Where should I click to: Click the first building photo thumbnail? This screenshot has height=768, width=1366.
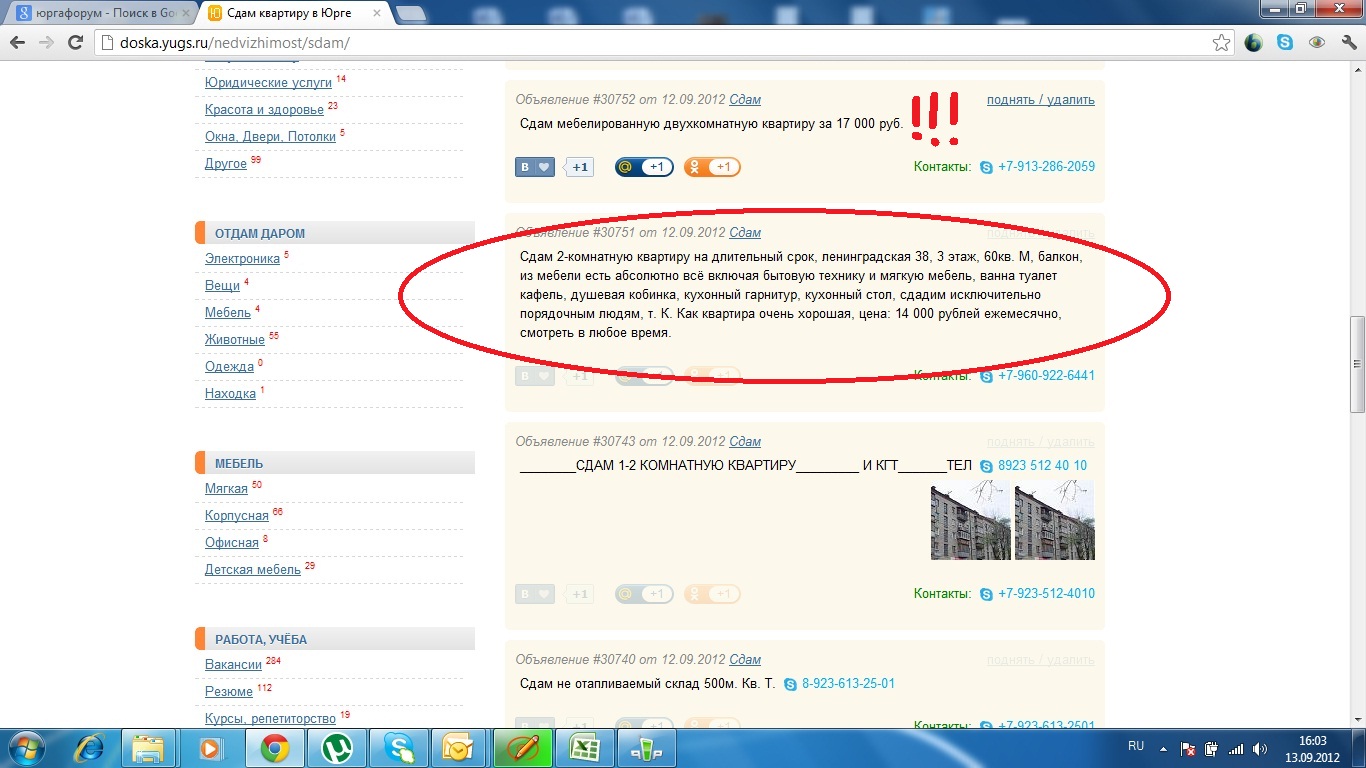pyautogui.click(x=970, y=520)
